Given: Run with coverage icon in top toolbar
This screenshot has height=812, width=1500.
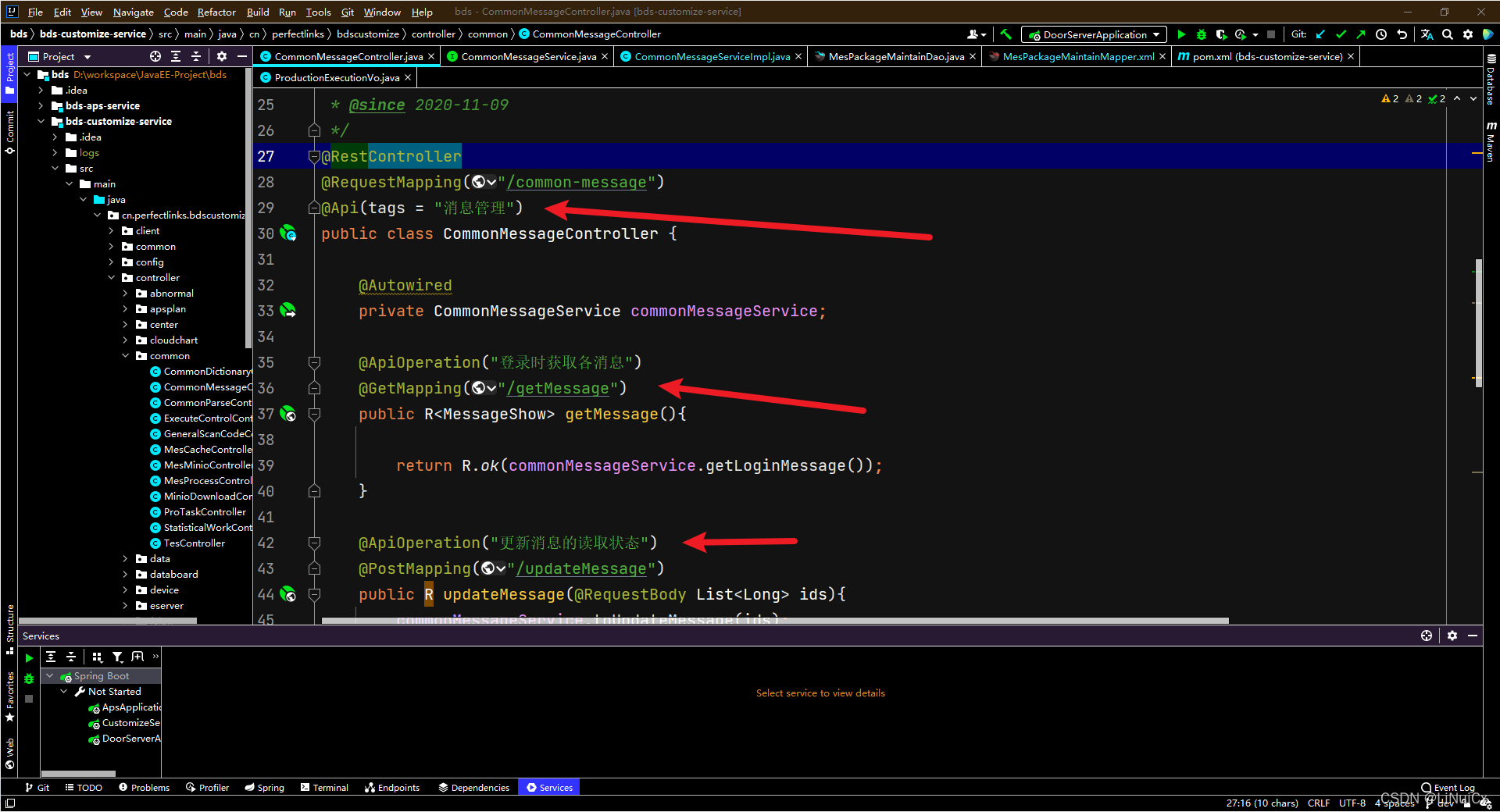Looking at the screenshot, I should tap(1221, 34).
